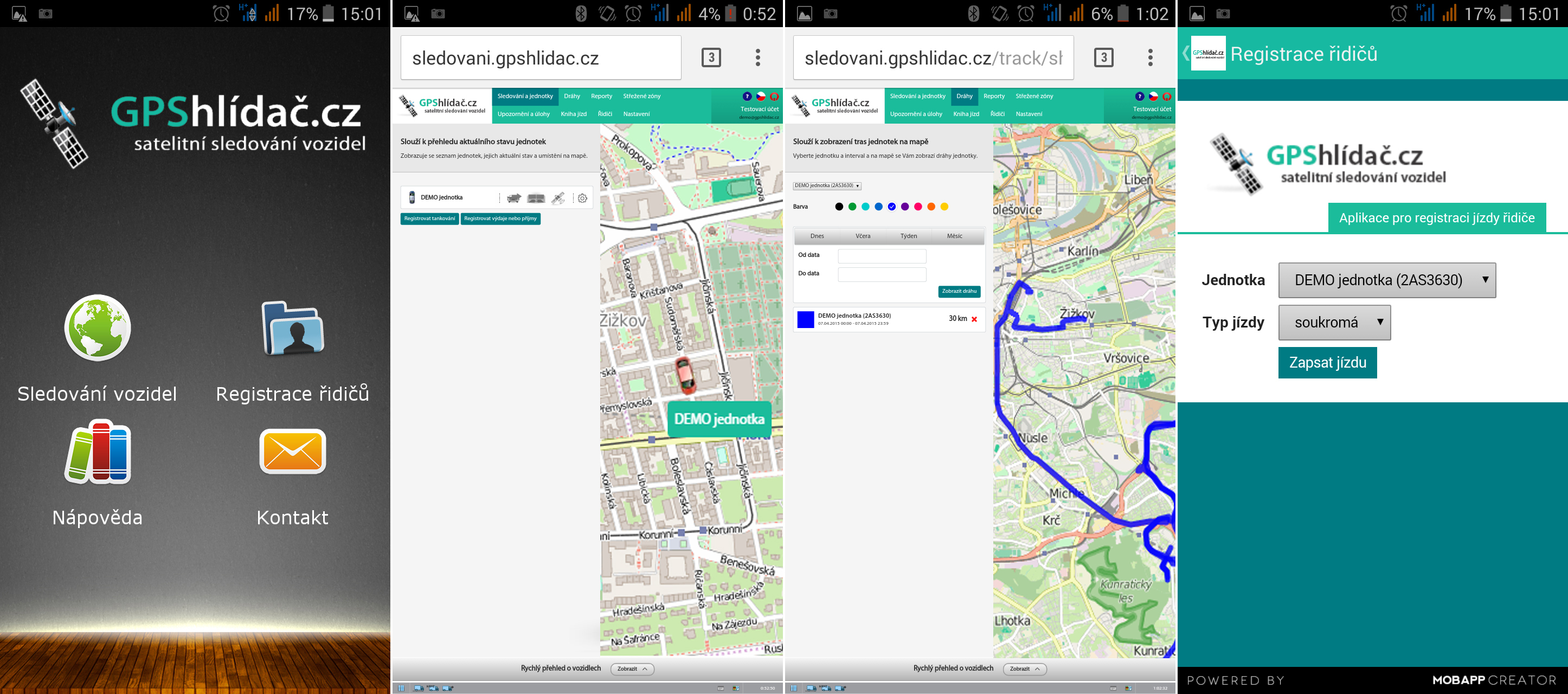Choose the yellow Barva color swatch

944,207
